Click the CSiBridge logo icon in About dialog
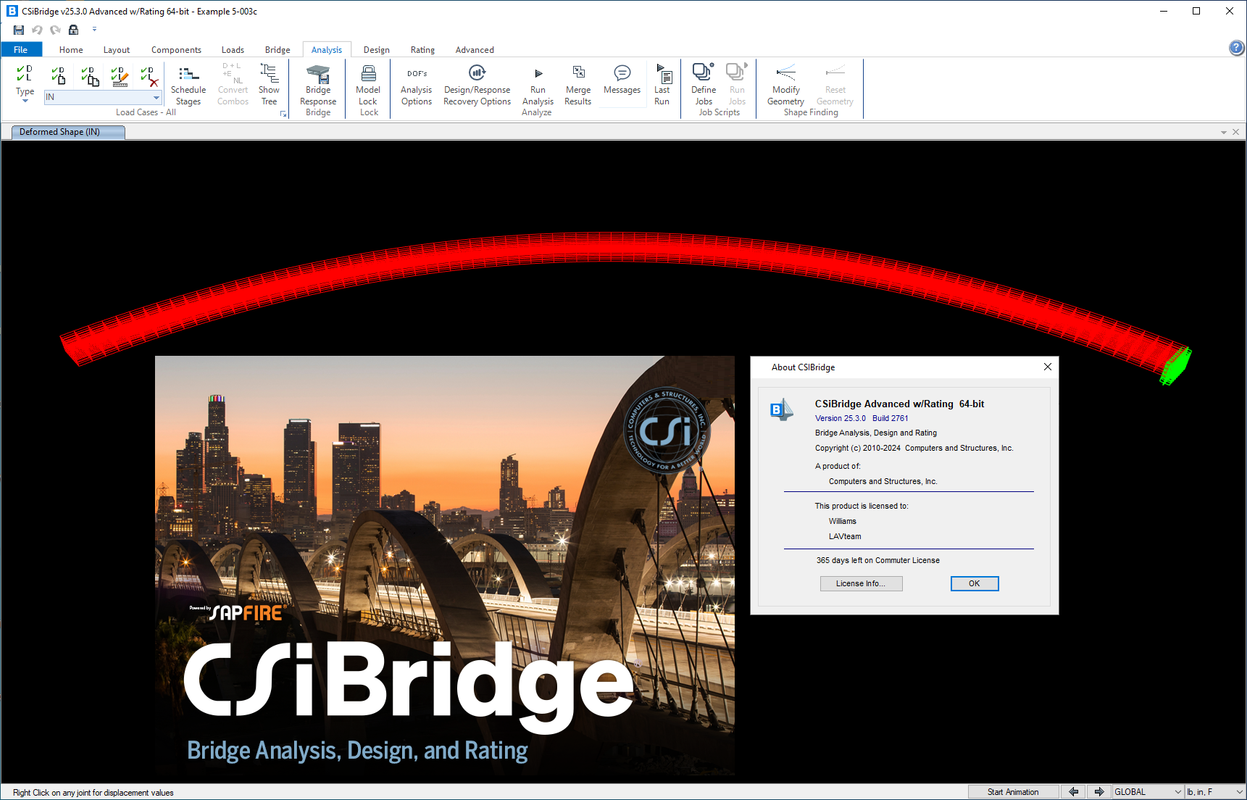Viewport: 1247px width, 800px height. point(781,408)
